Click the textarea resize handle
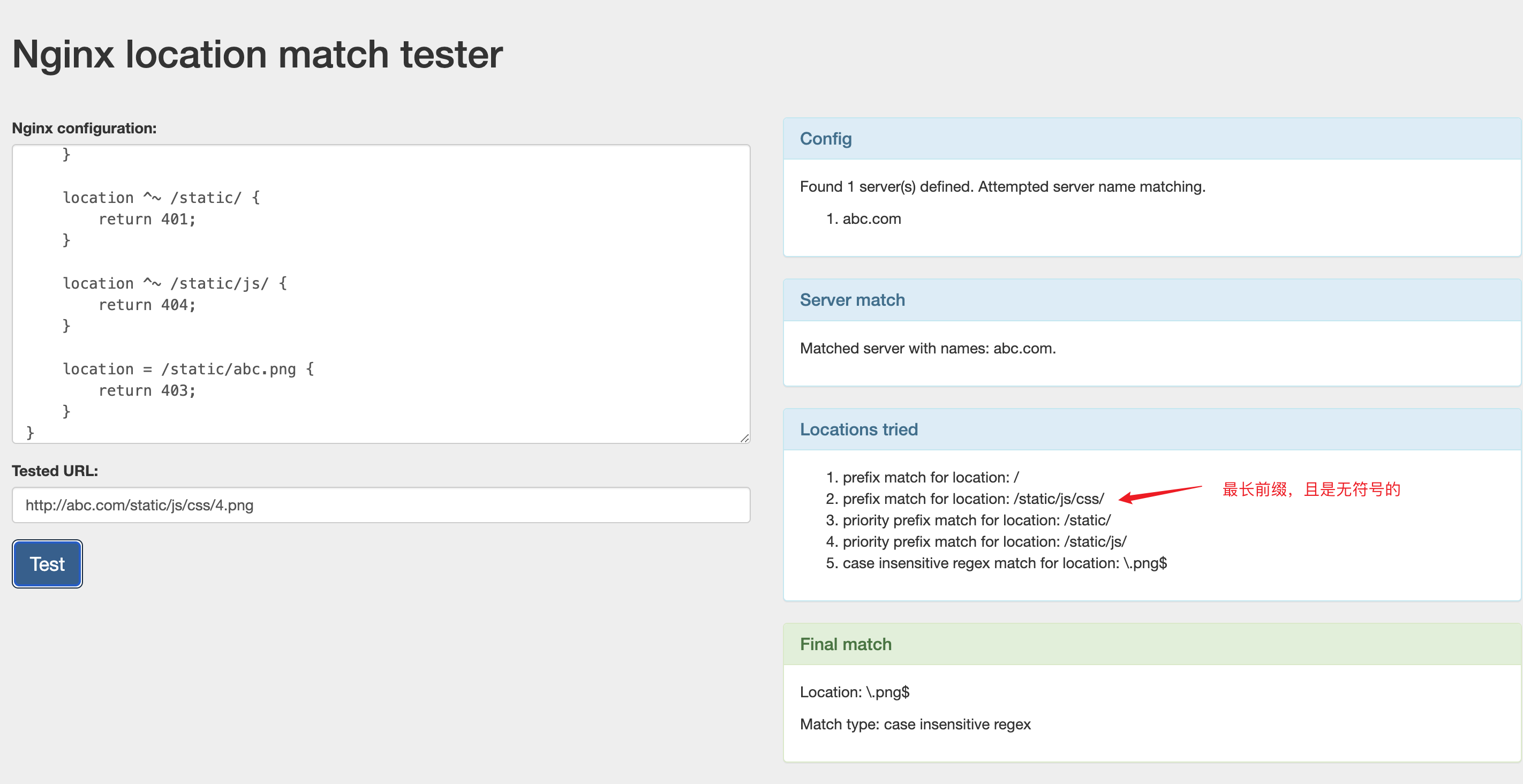 point(744,438)
